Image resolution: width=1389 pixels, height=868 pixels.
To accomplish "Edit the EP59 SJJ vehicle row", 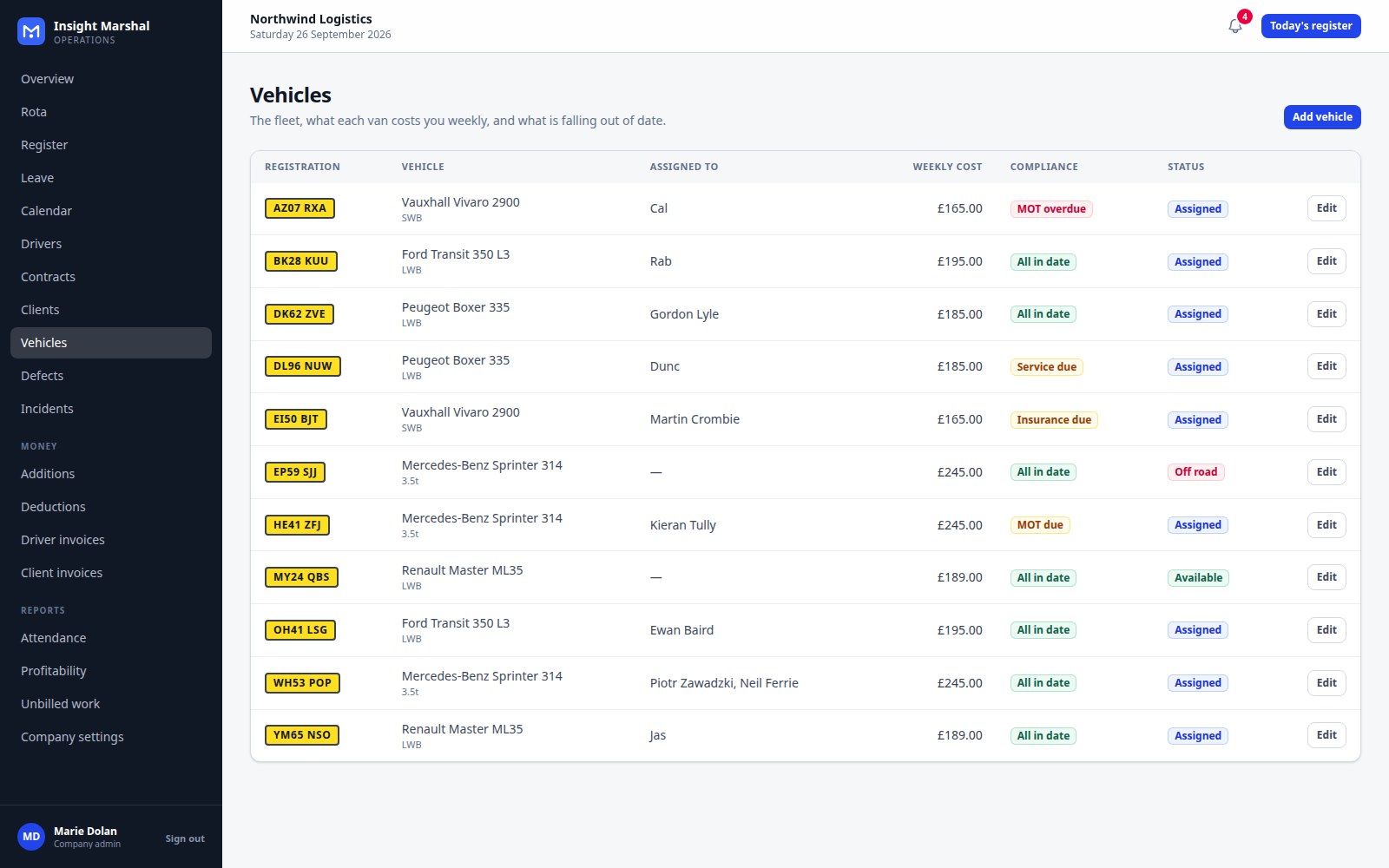I will (1326, 472).
